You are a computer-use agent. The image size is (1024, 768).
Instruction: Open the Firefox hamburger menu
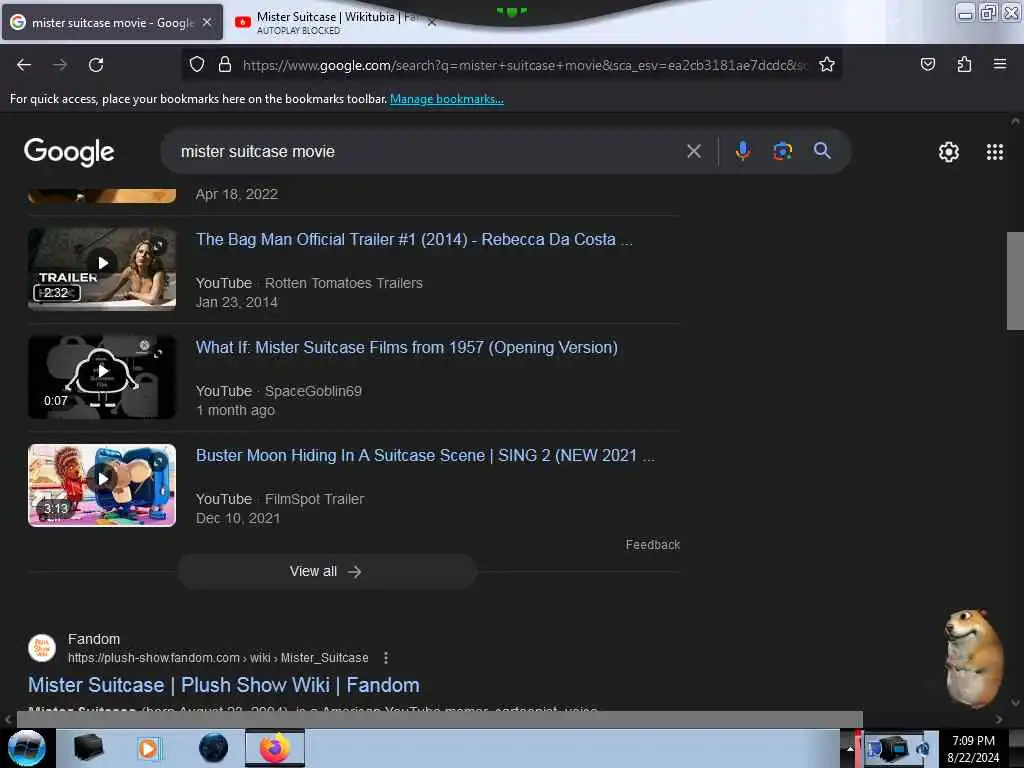coord(1000,64)
